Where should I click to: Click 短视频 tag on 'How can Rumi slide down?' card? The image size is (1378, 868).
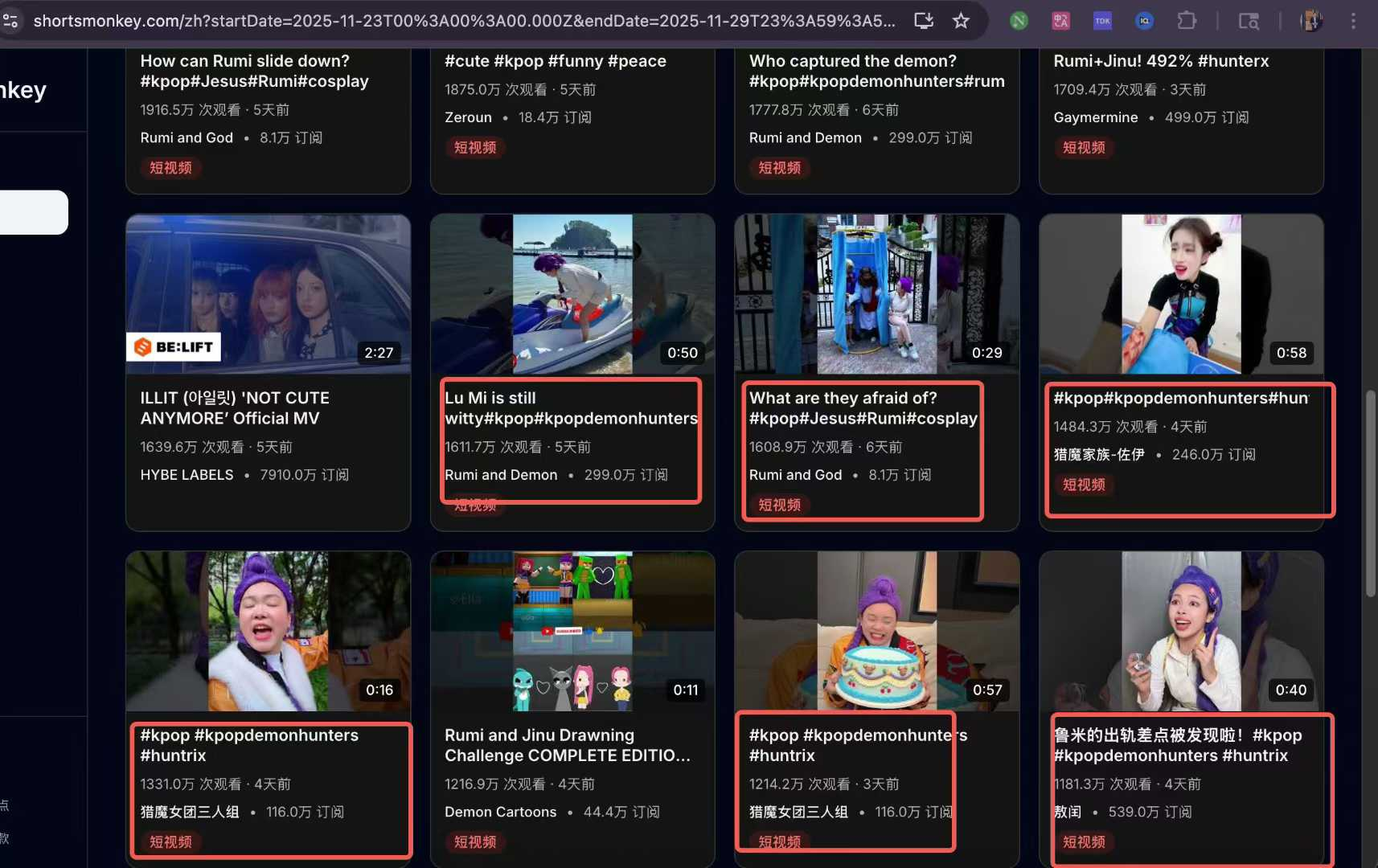coord(170,168)
